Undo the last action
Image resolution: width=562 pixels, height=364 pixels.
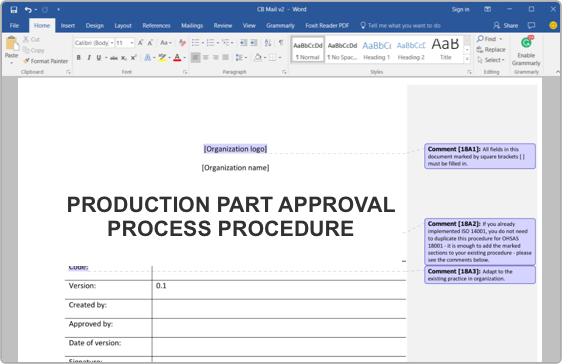click(x=28, y=10)
